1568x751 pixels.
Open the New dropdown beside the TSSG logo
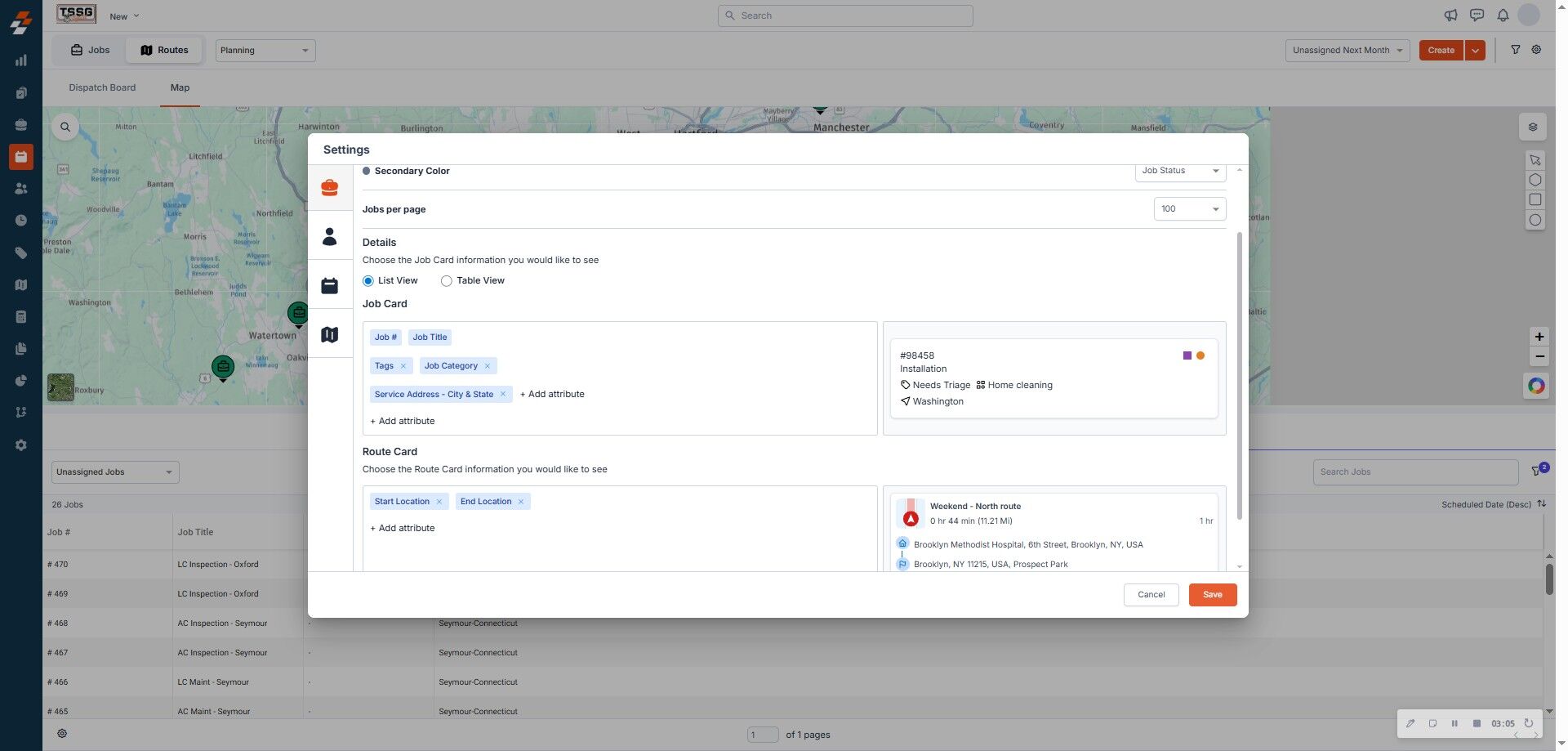(x=125, y=16)
